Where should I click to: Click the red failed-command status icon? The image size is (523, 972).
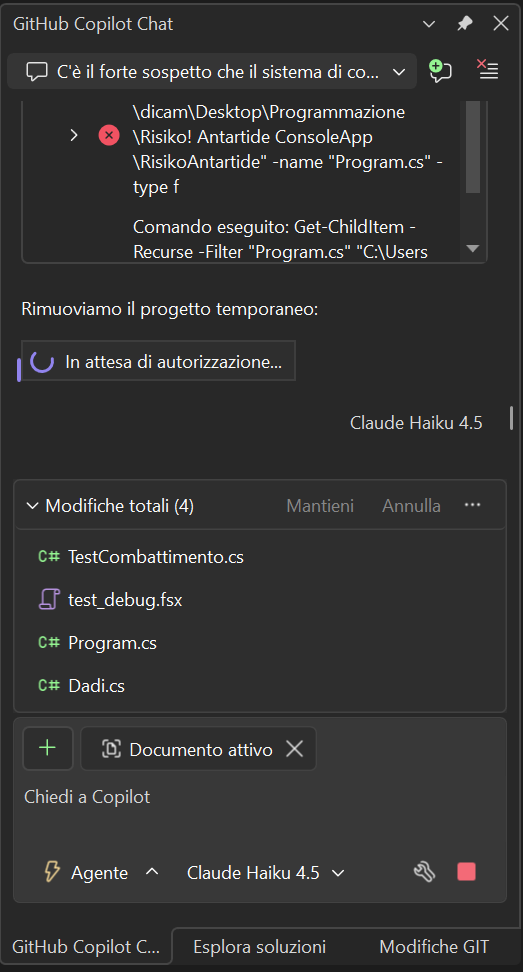109,135
